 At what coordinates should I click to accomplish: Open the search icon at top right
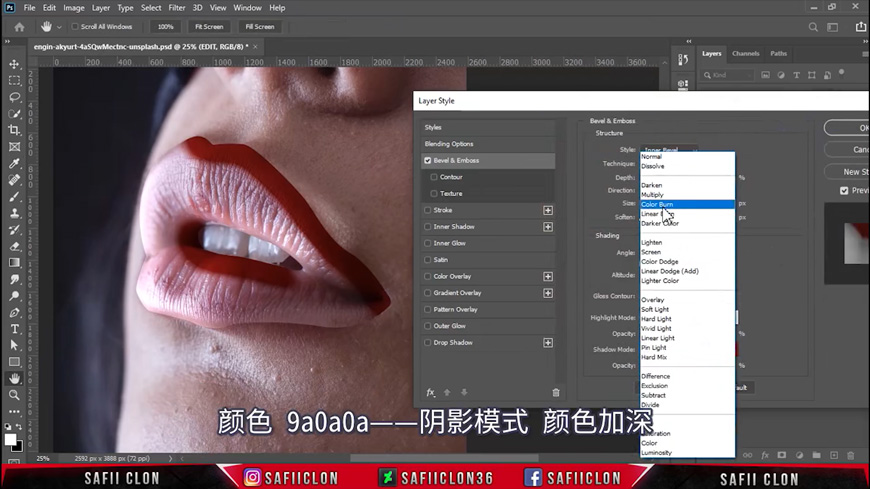[813, 27]
